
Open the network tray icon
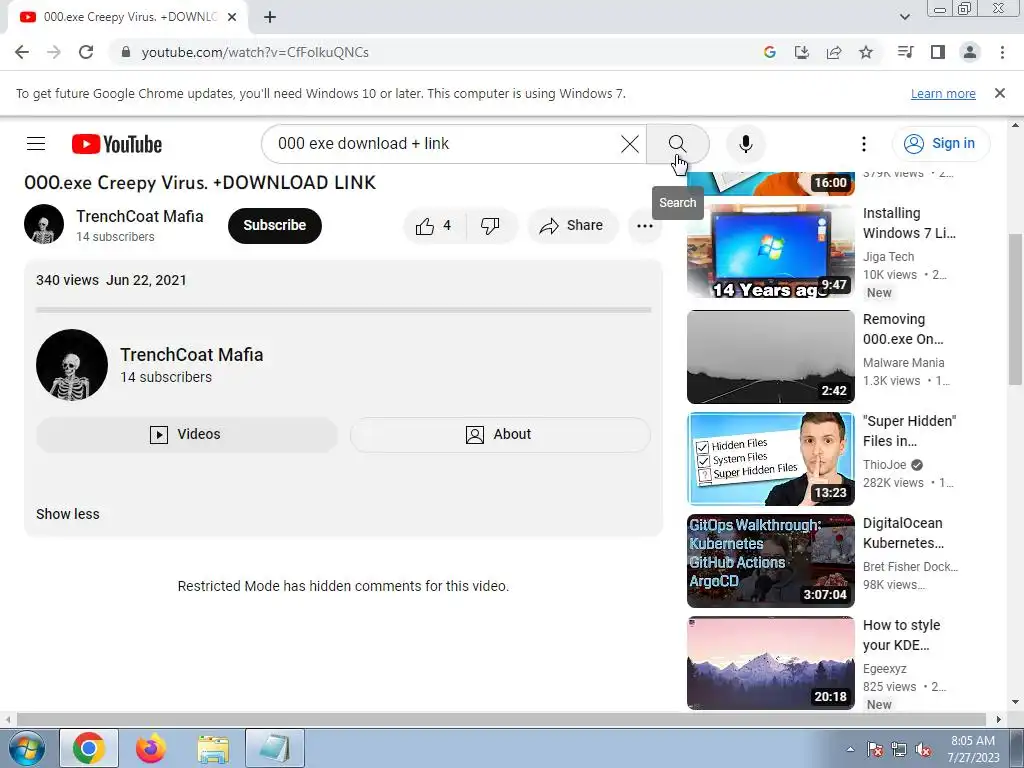(899, 749)
